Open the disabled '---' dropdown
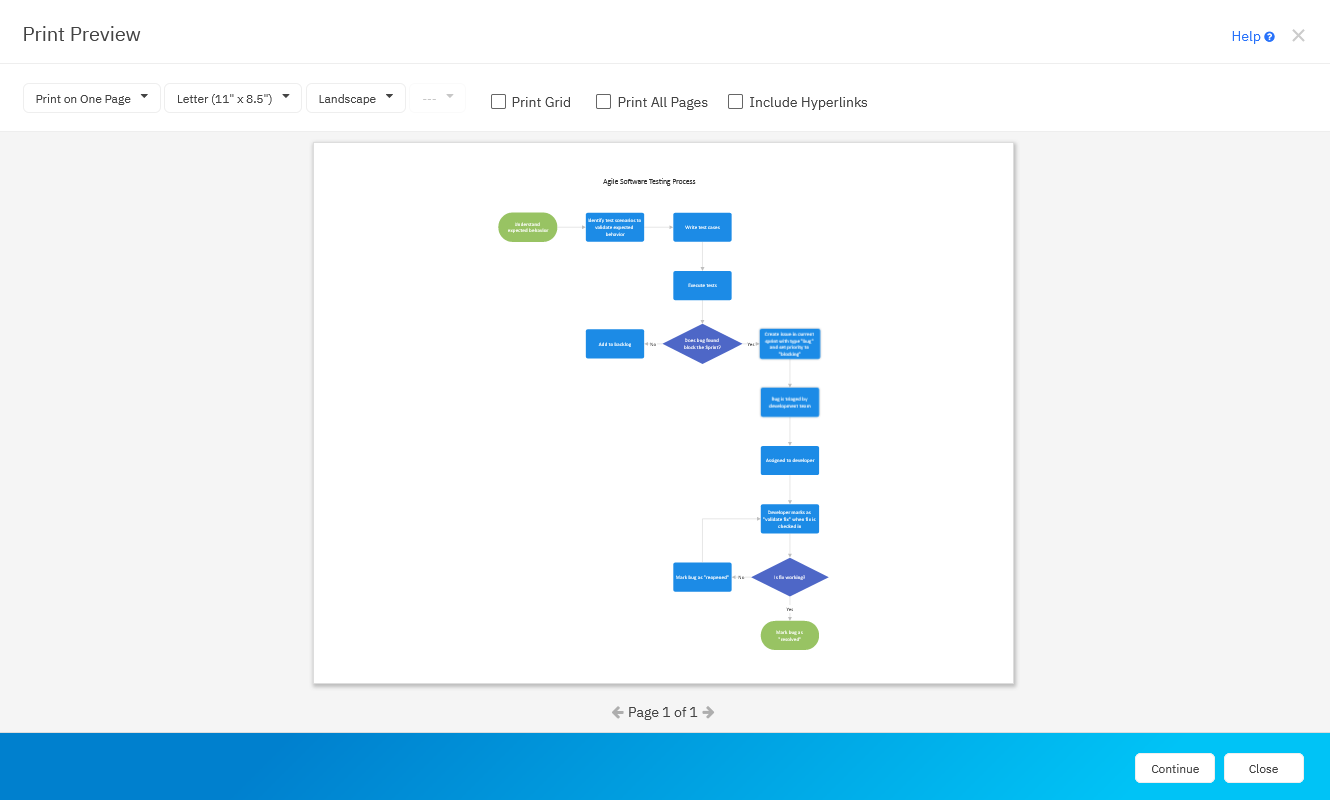This screenshot has height=800, width=1330. click(x=438, y=98)
